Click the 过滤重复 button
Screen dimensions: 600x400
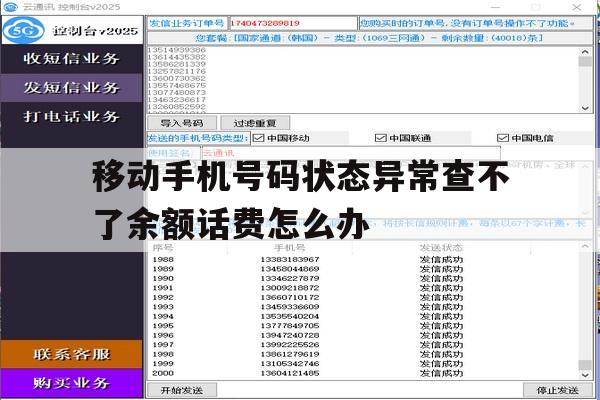[255, 123]
